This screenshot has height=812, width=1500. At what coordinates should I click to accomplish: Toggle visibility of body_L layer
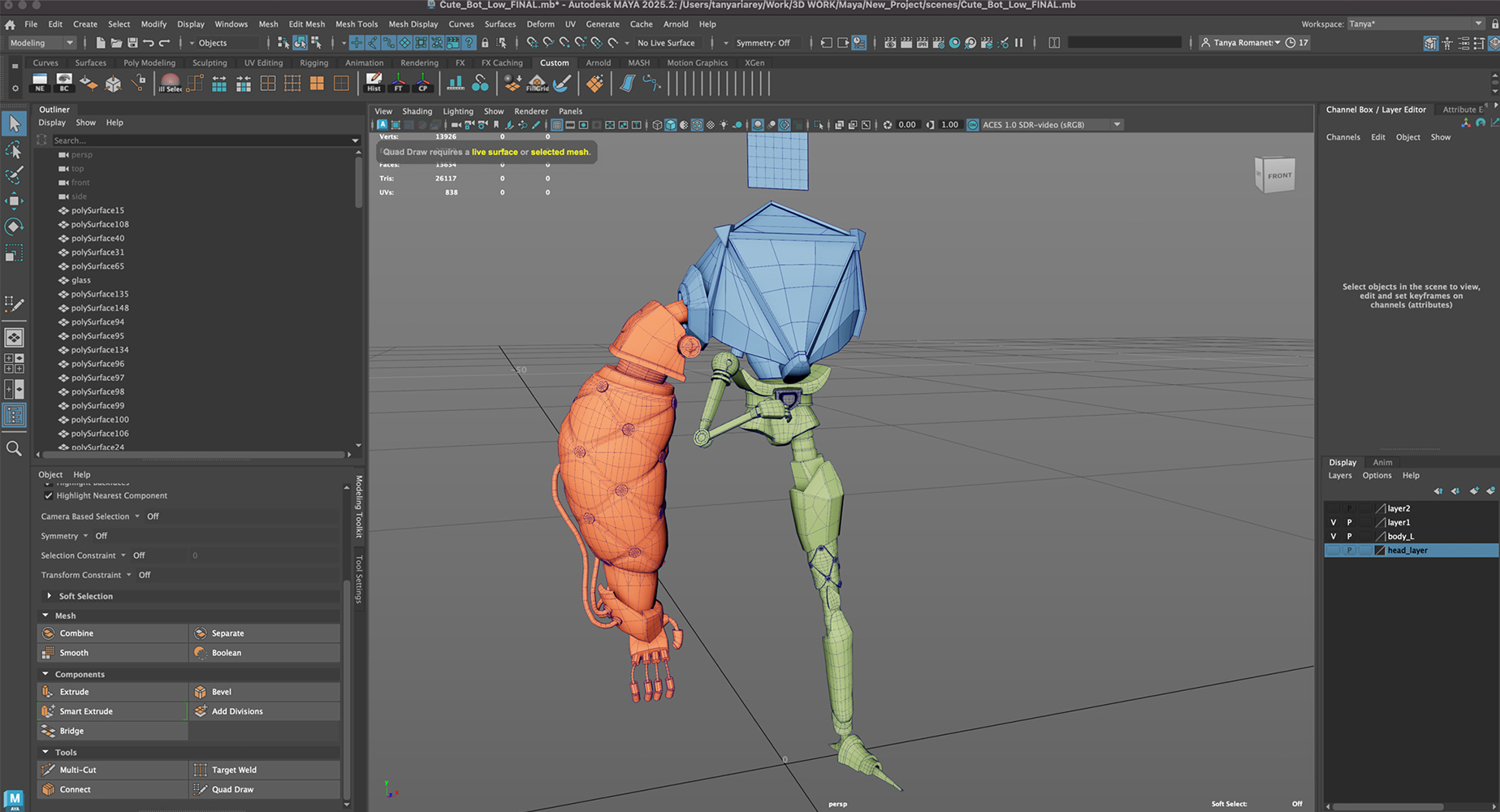click(1333, 537)
